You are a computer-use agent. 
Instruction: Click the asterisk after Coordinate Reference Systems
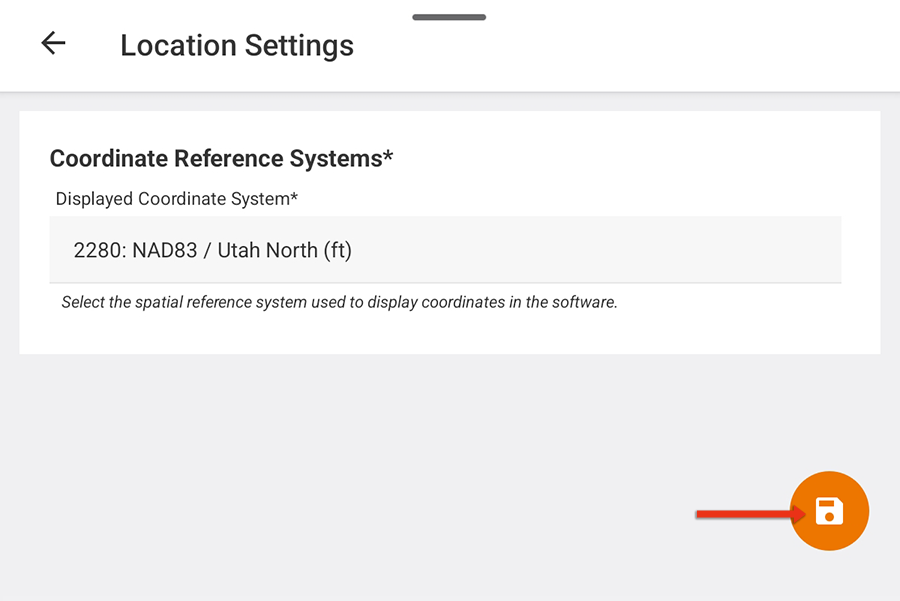click(389, 155)
